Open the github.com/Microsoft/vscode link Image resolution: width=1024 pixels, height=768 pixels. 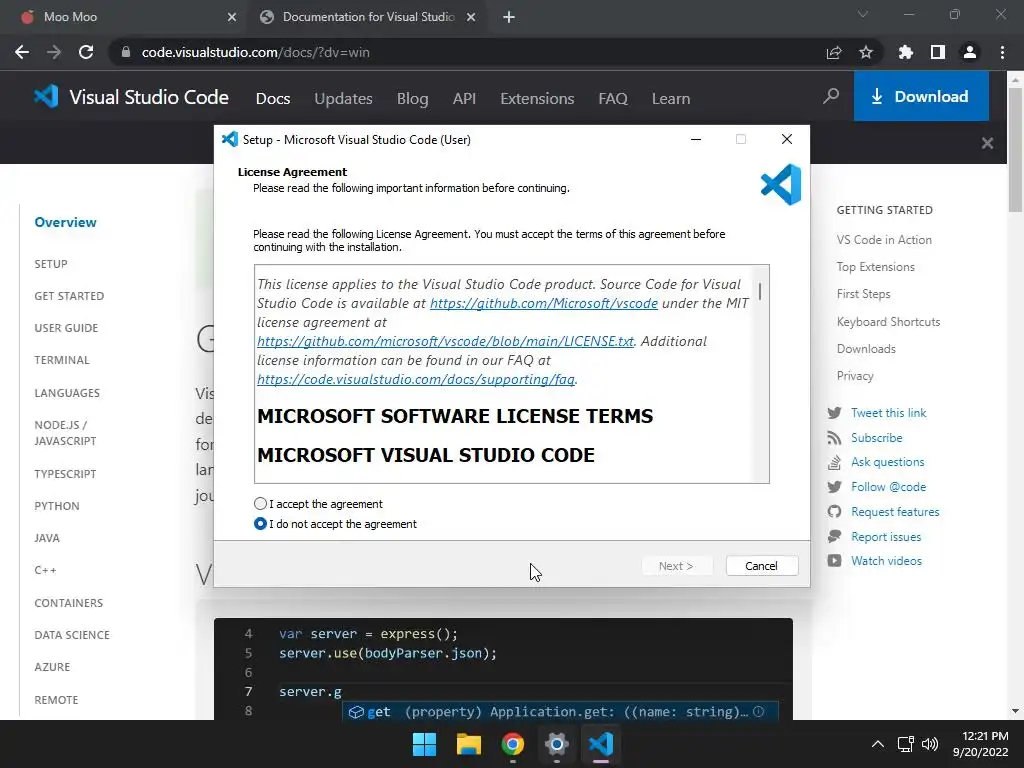coord(543,303)
